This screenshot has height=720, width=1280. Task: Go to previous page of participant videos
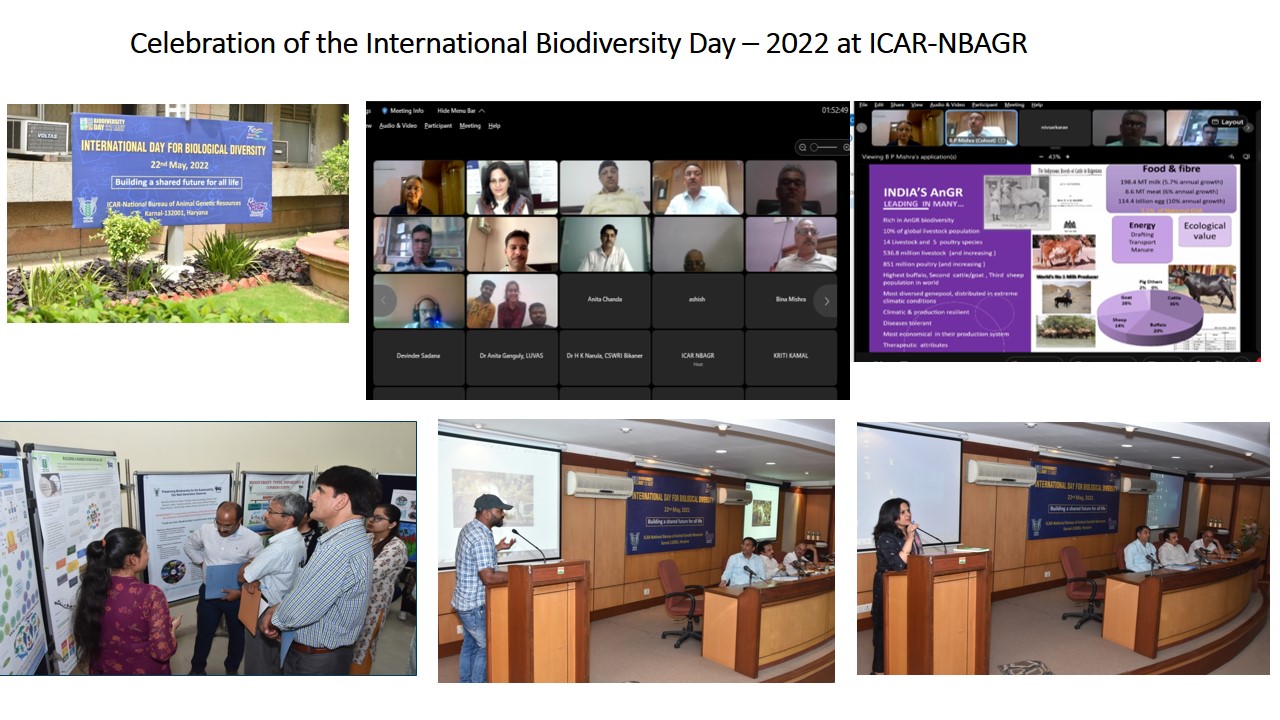pyautogui.click(x=385, y=300)
